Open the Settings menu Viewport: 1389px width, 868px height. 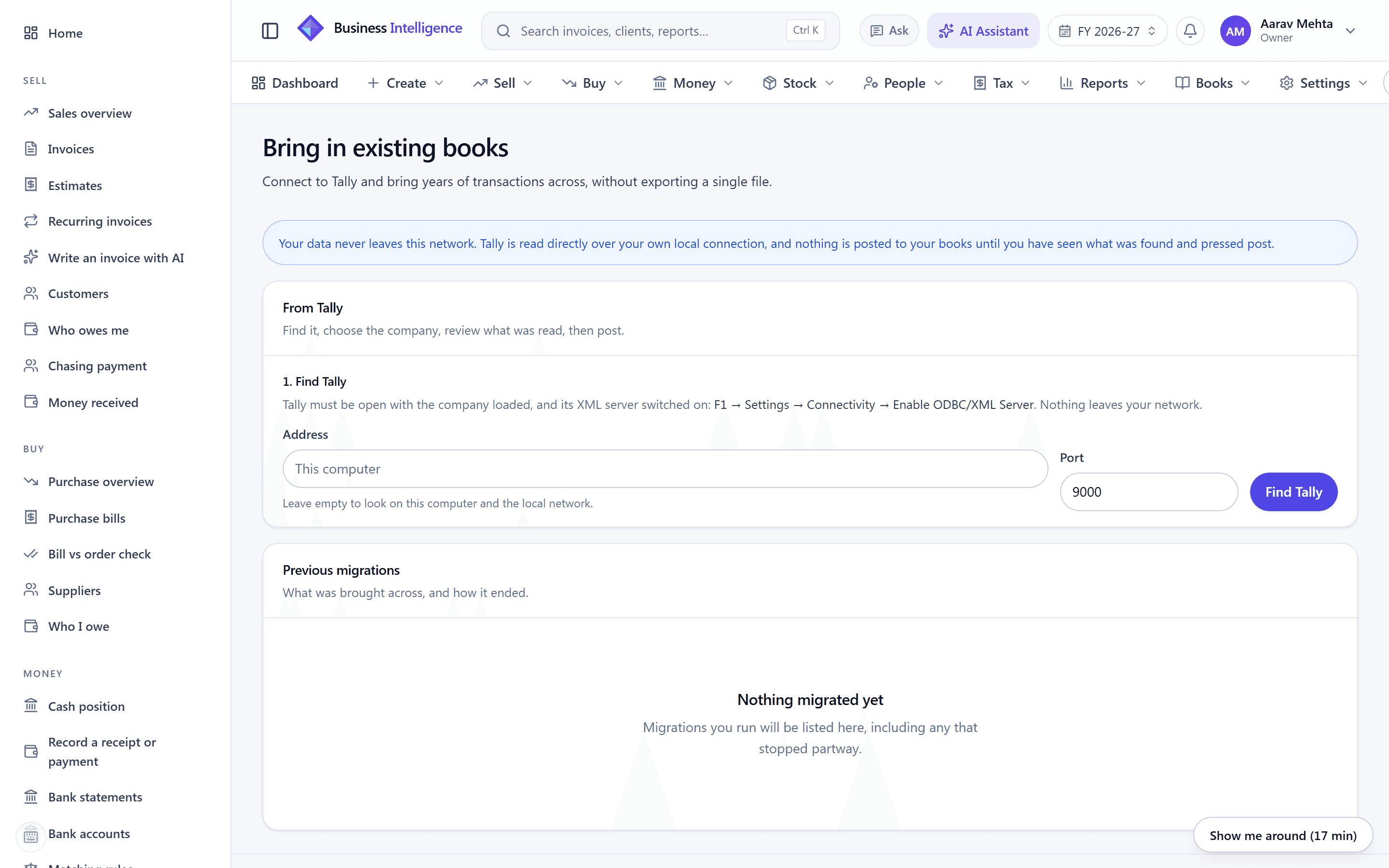[1323, 83]
